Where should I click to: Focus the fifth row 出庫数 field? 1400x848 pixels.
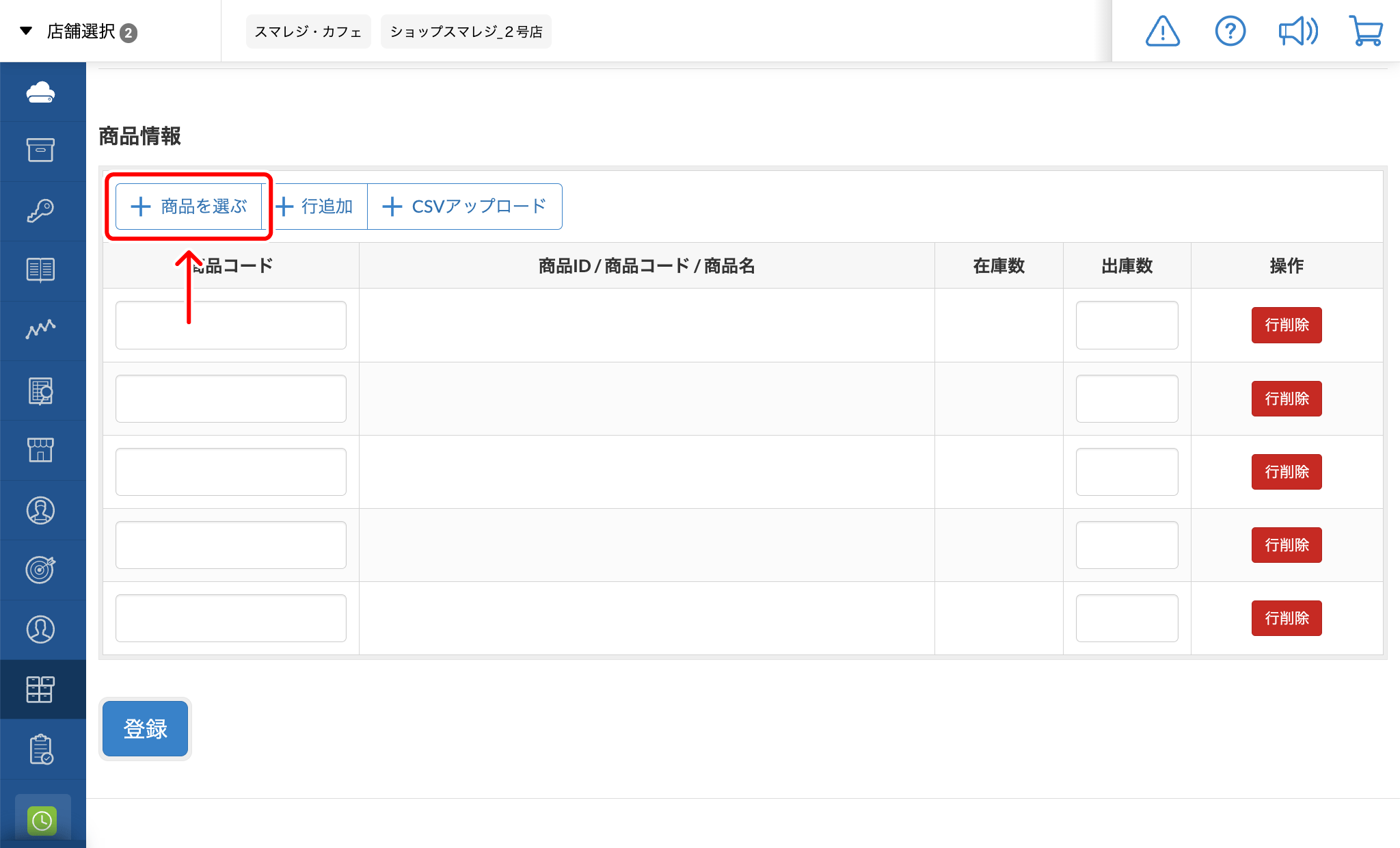coord(1127,618)
